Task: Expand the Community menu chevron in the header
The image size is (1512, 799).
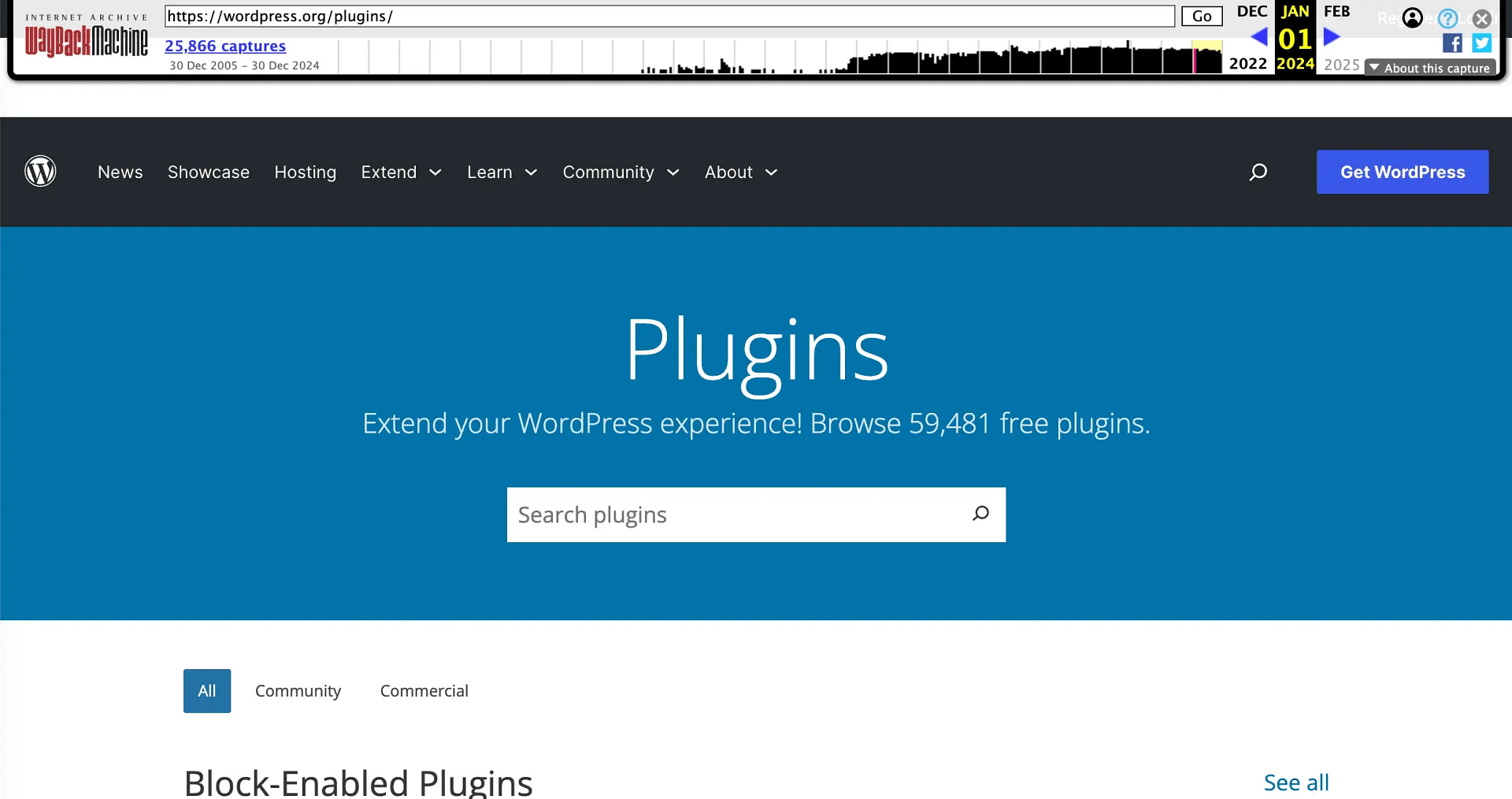Action: [673, 173]
